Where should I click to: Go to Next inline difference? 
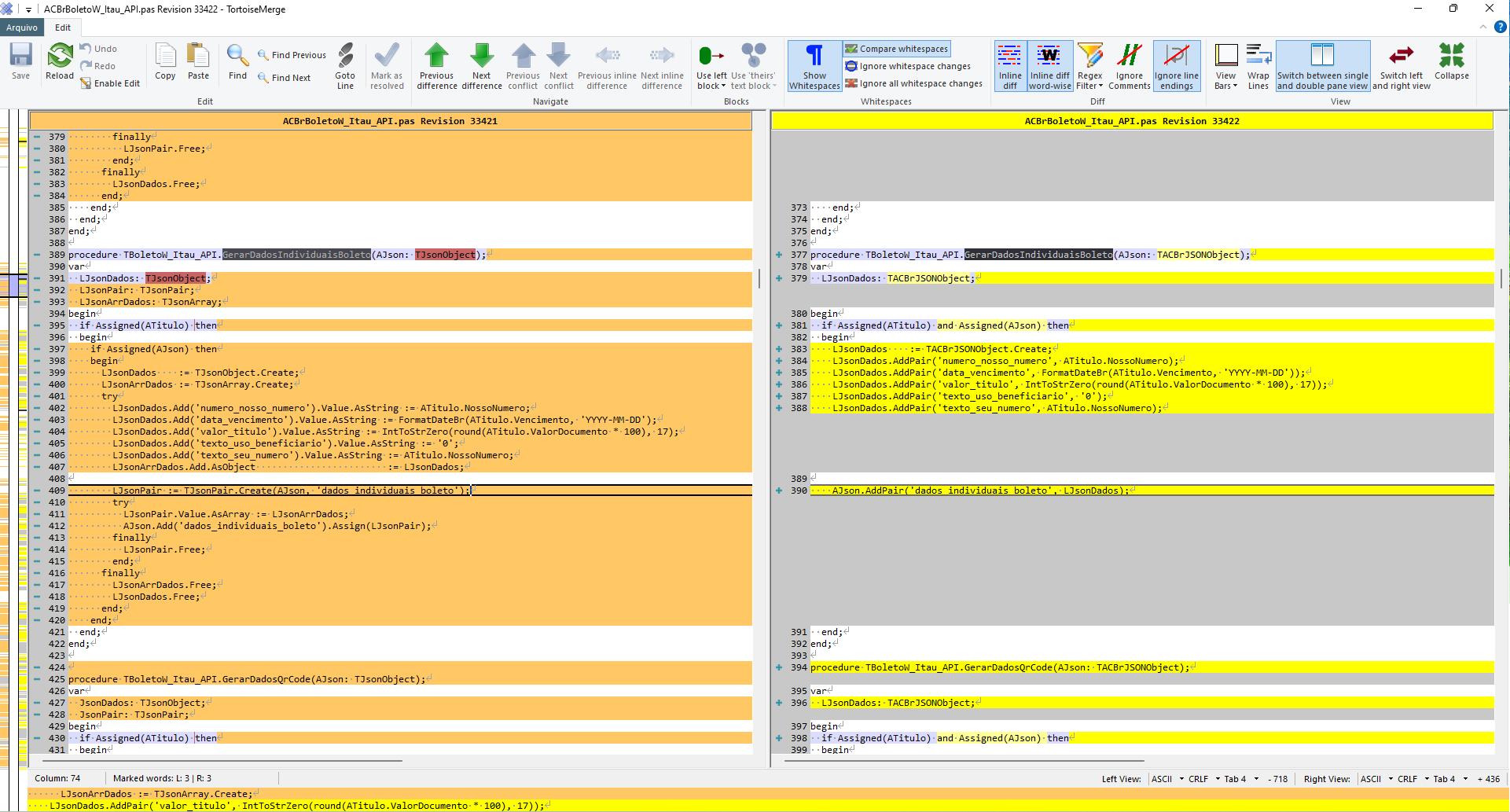click(x=662, y=66)
